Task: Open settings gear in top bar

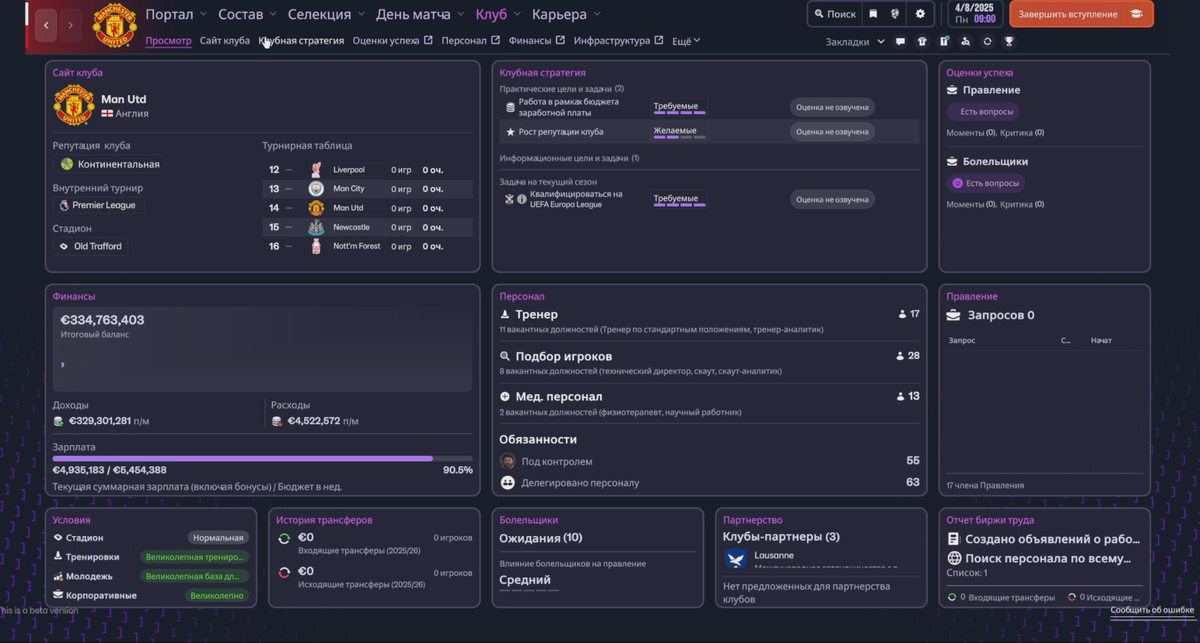Action: [920, 14]
